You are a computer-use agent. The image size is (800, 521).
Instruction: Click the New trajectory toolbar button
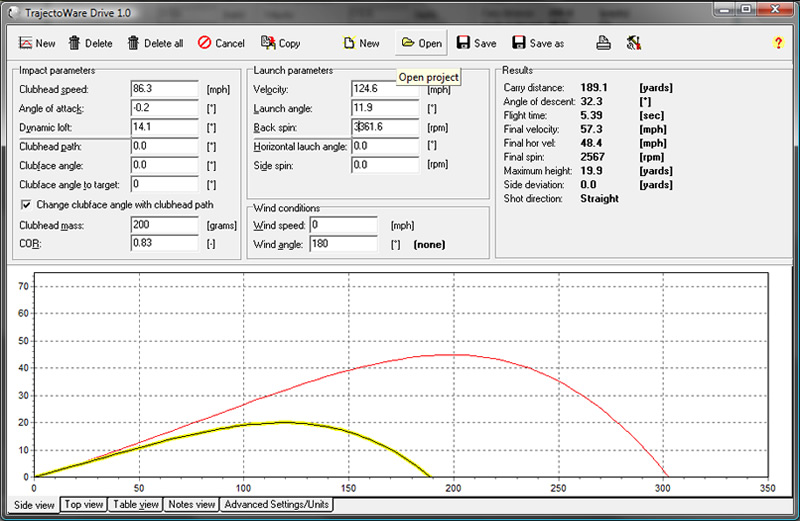37,43
